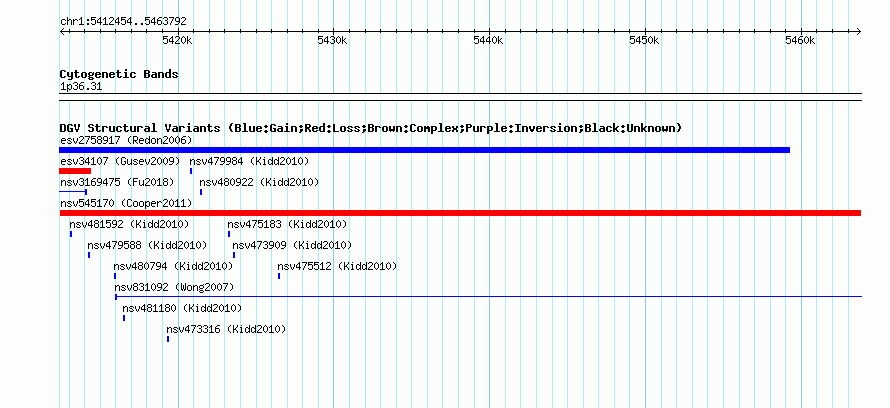Open the esv34107 (Gusev2009) label
The image size is (890, 408).
point(120,161)
